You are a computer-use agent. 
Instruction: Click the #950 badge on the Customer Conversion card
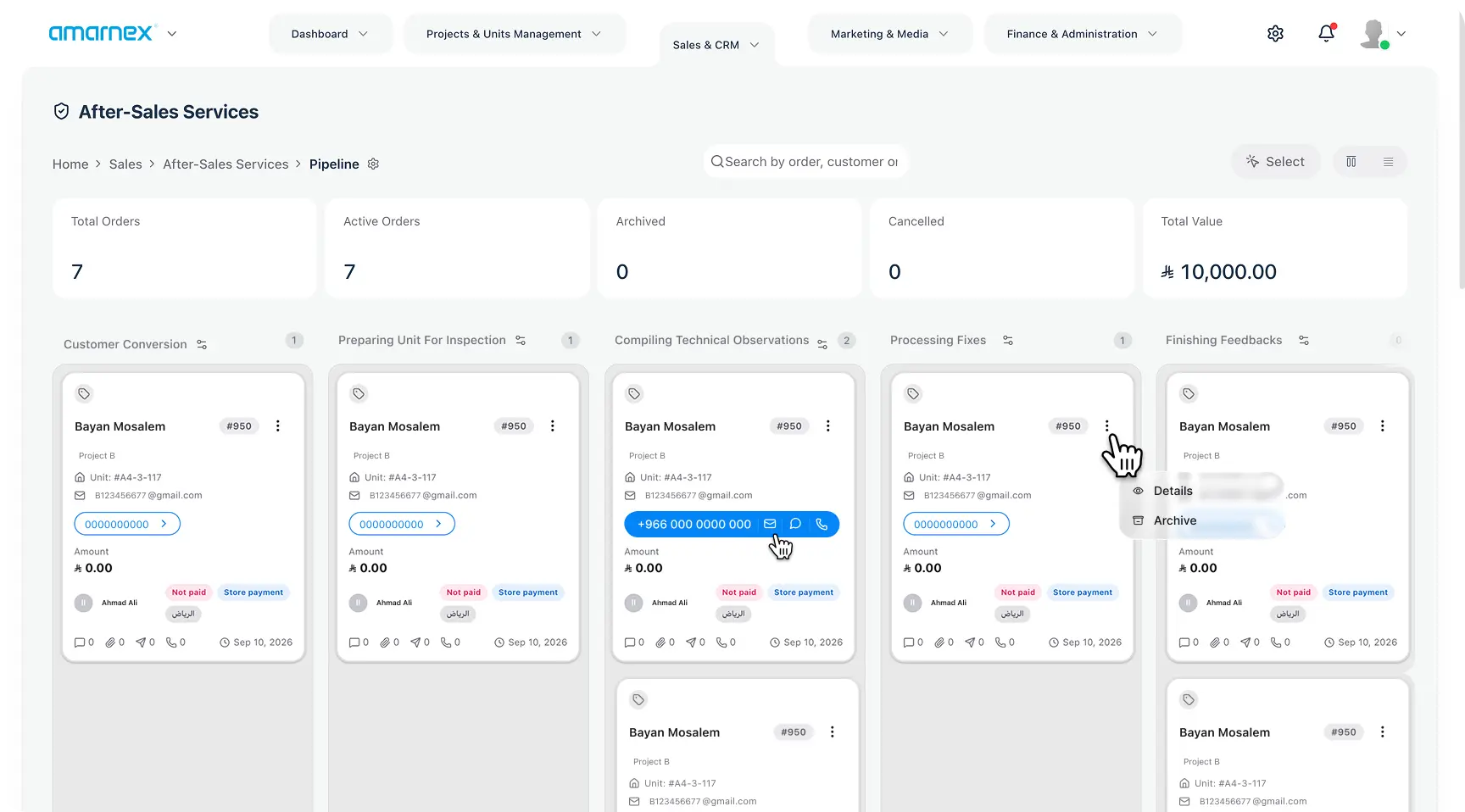tap(239, 426)
